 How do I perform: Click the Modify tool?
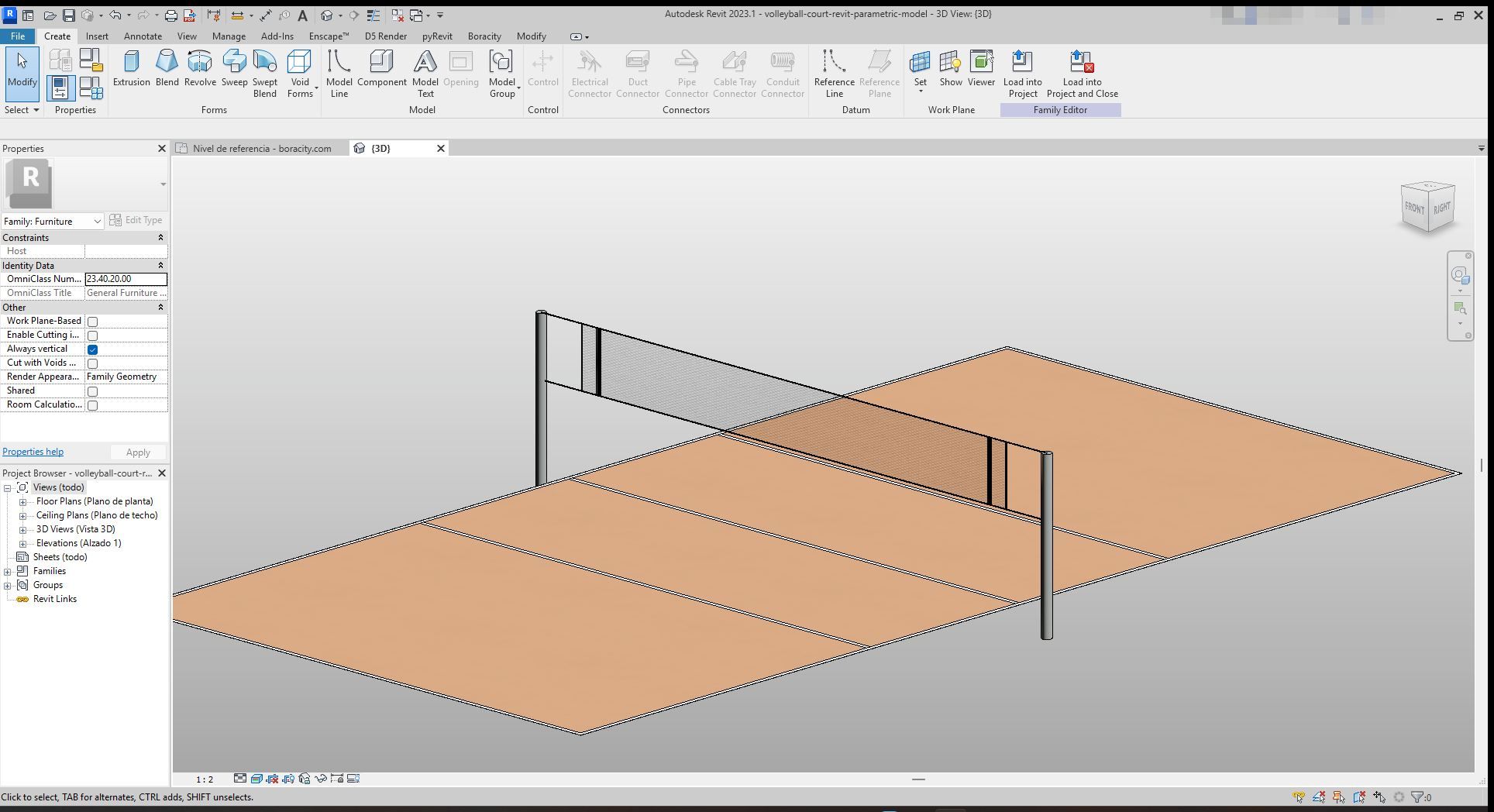tap(22, 73)
